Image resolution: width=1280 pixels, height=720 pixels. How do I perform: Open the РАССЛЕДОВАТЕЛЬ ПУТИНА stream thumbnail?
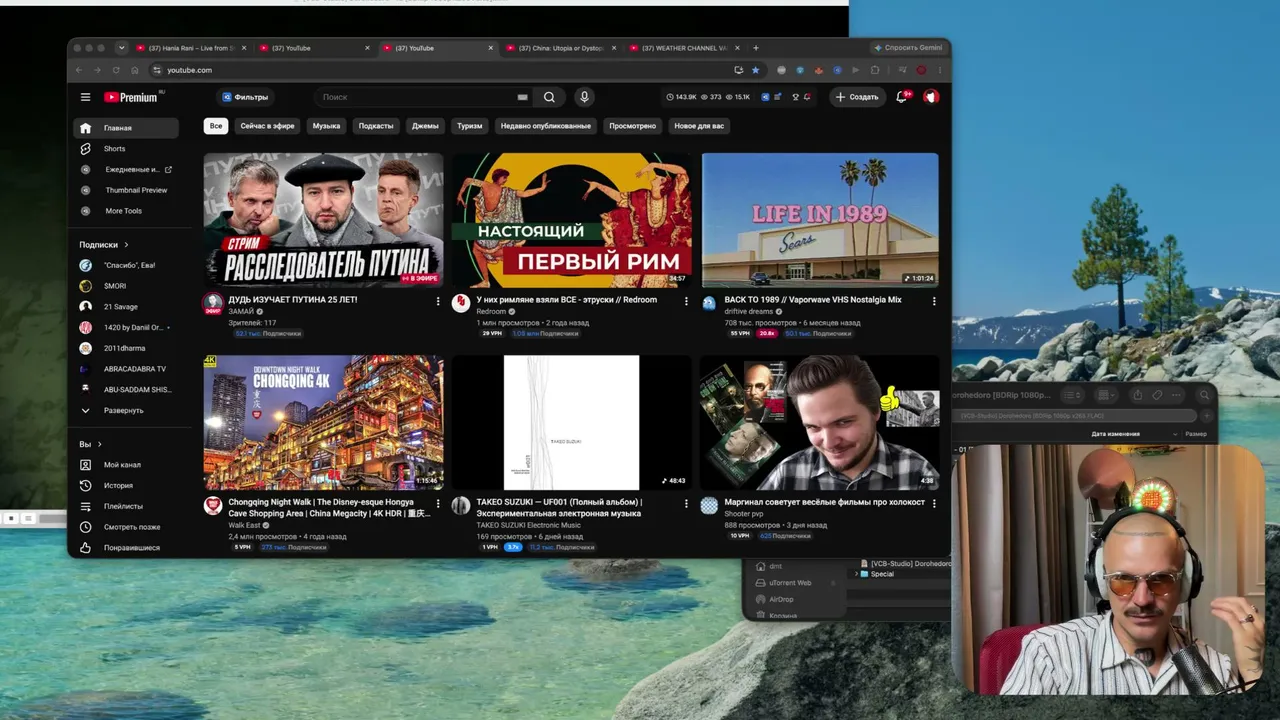[x=323, y=220]
